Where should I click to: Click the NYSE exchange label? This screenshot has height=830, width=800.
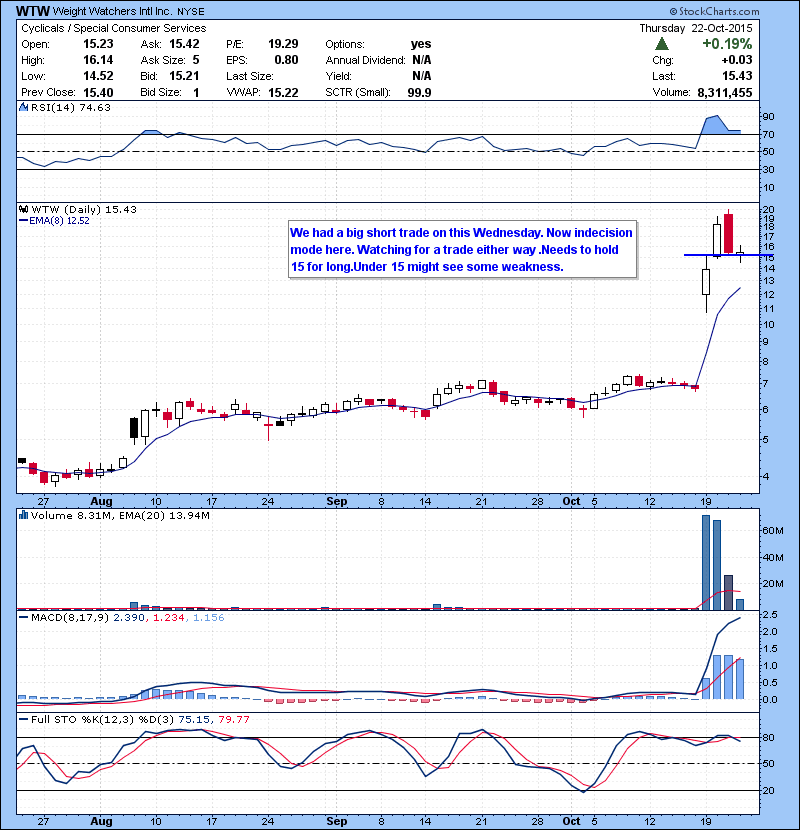191,12
